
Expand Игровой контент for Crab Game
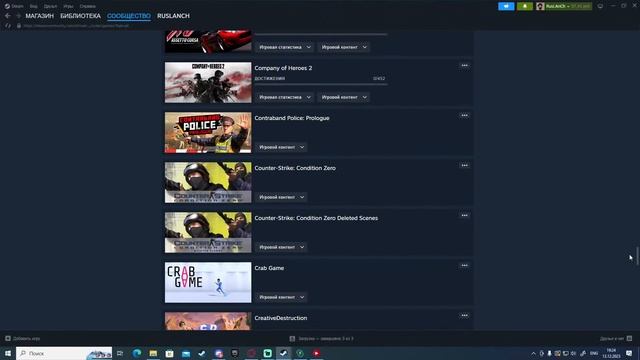[282, 297]
